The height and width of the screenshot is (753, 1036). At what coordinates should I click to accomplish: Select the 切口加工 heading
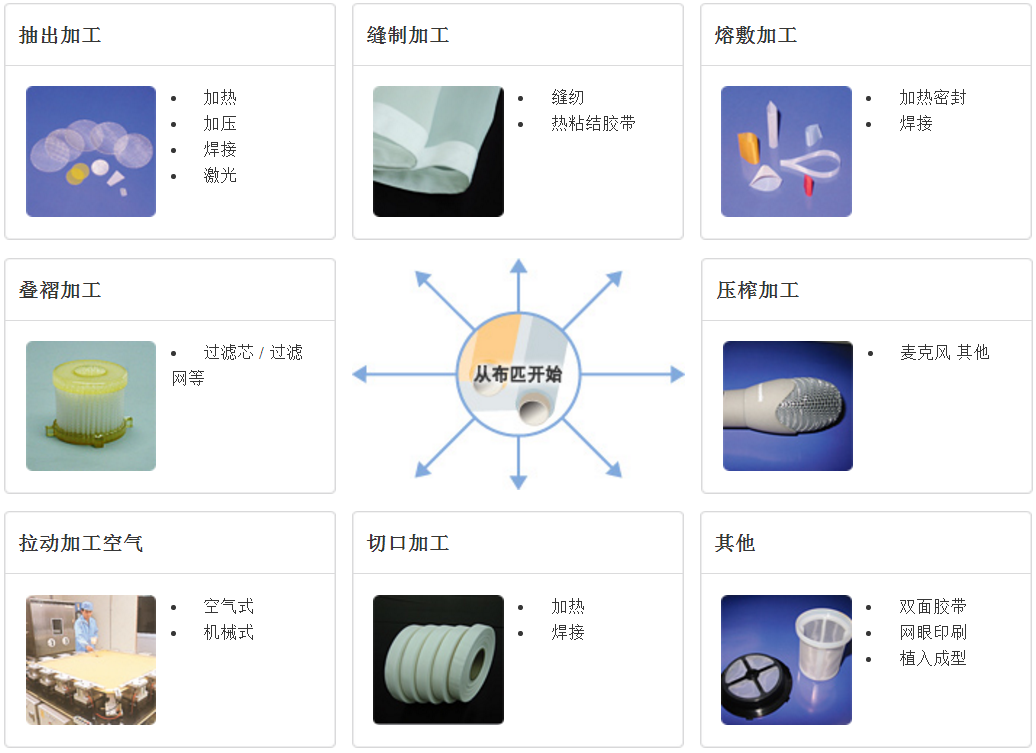(x=408, y=543)
